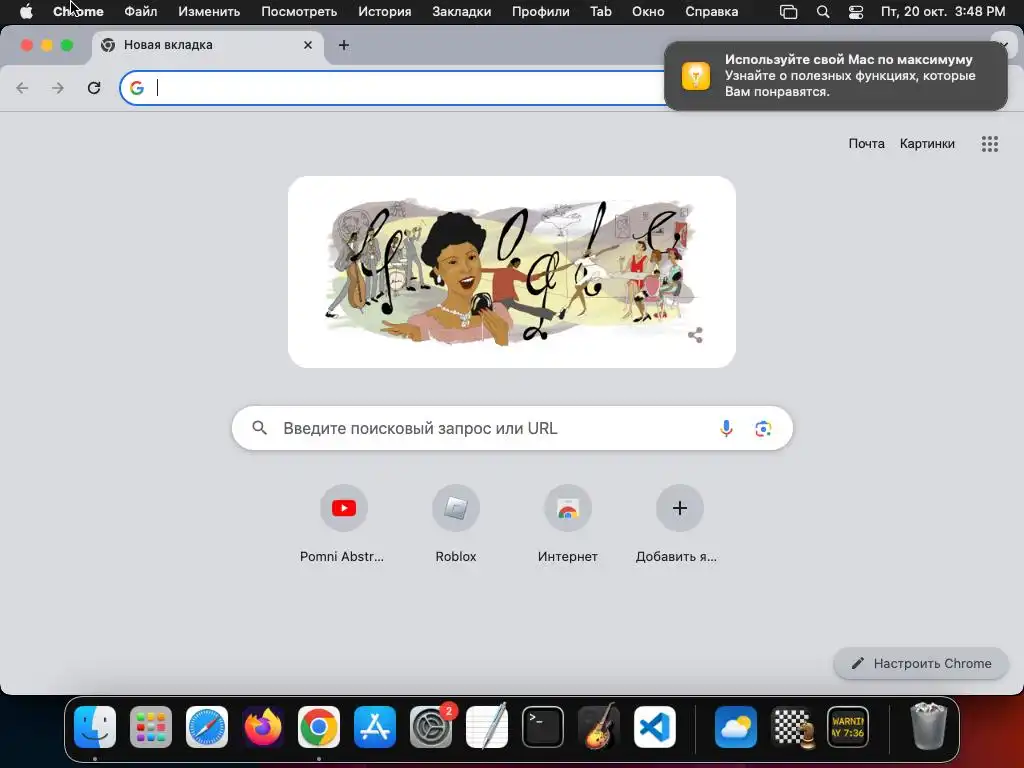Close the Новая вкладка tab
Screen dimensions: 1024x768
(x=308, y=45)
